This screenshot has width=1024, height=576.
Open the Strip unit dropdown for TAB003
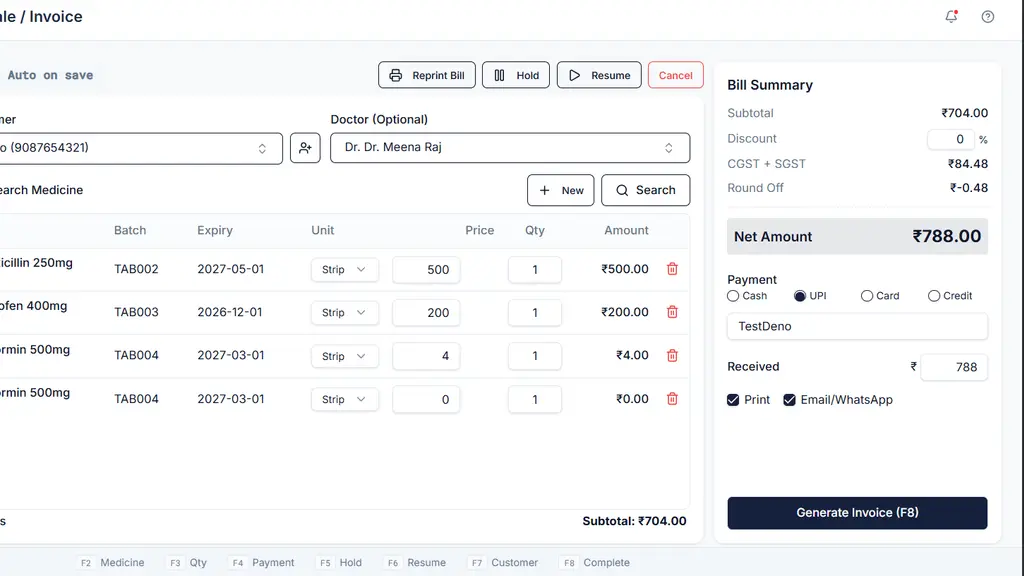point(345,313)
